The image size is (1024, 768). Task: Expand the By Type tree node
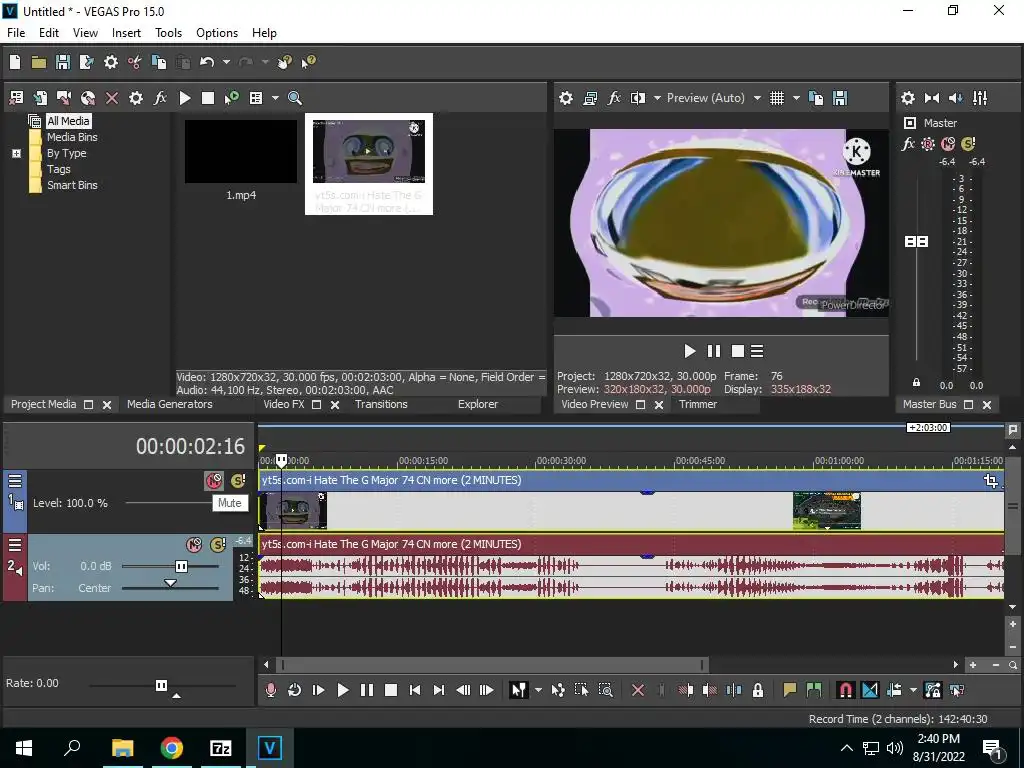pyautogui.click(x=16, y=153)
